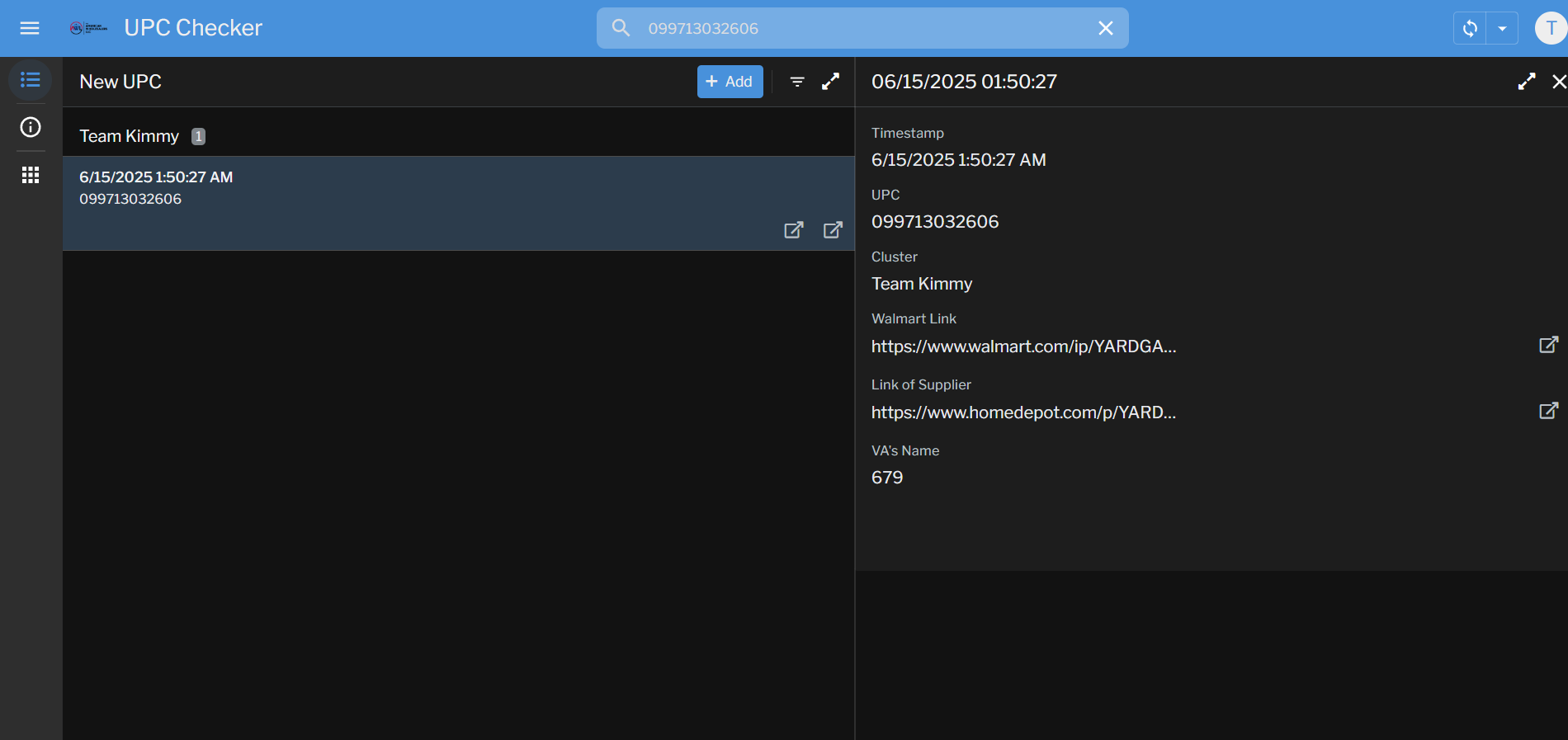1568x740 pixels.
Task: Click open icon beside Link of Supplier
Action: (x=1548, y=411)
